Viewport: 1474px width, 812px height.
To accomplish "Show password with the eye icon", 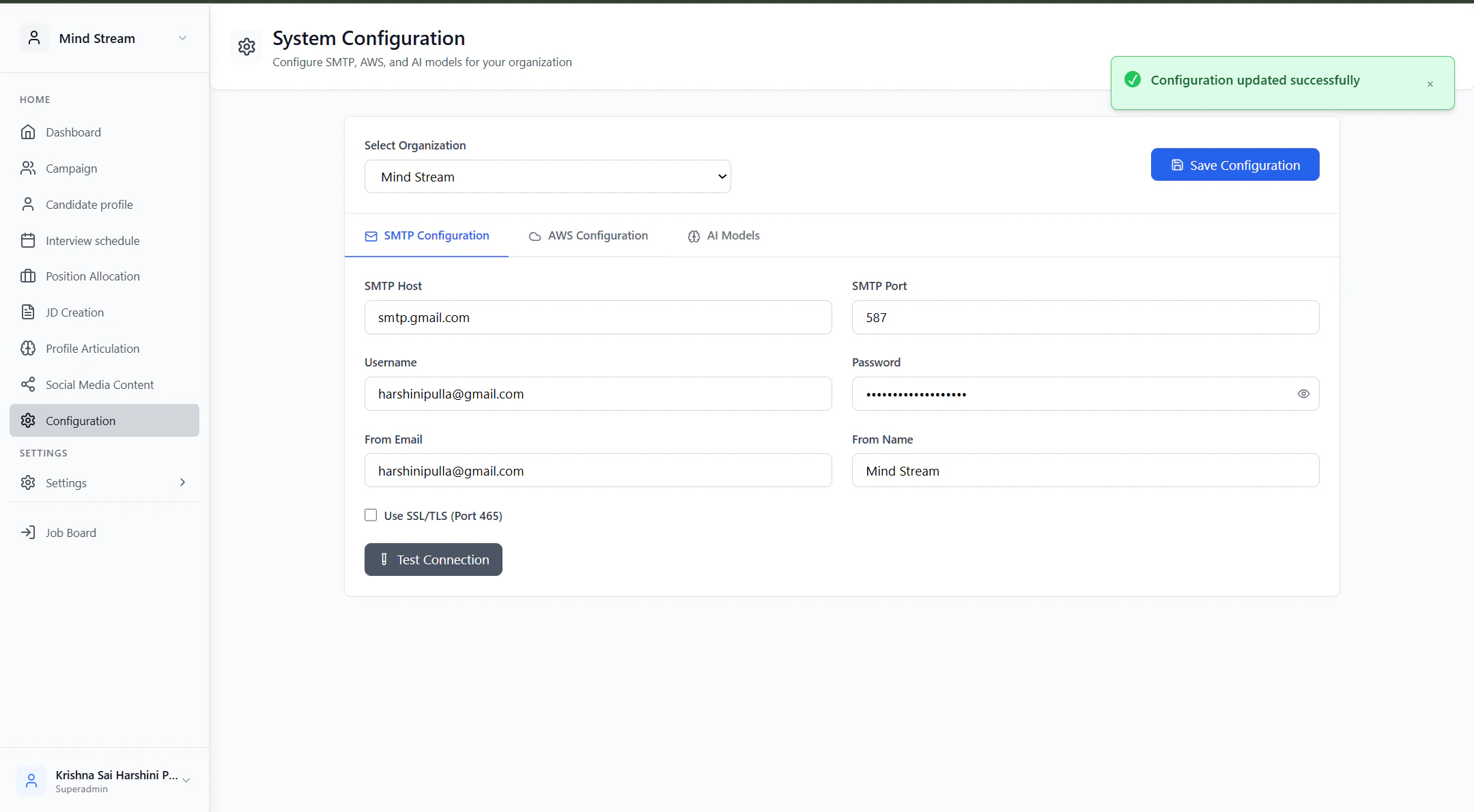I will 1303,394.
